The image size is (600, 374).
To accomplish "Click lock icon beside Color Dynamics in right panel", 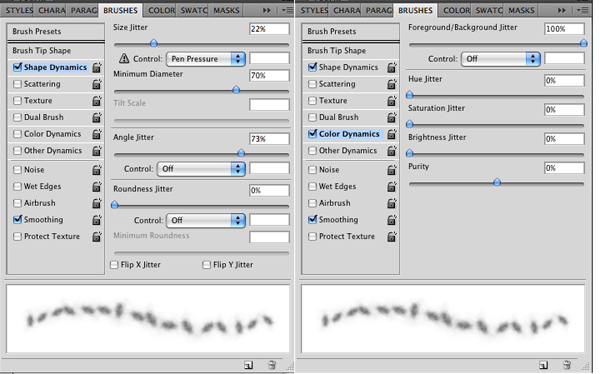I will click(x=392, y=134).
